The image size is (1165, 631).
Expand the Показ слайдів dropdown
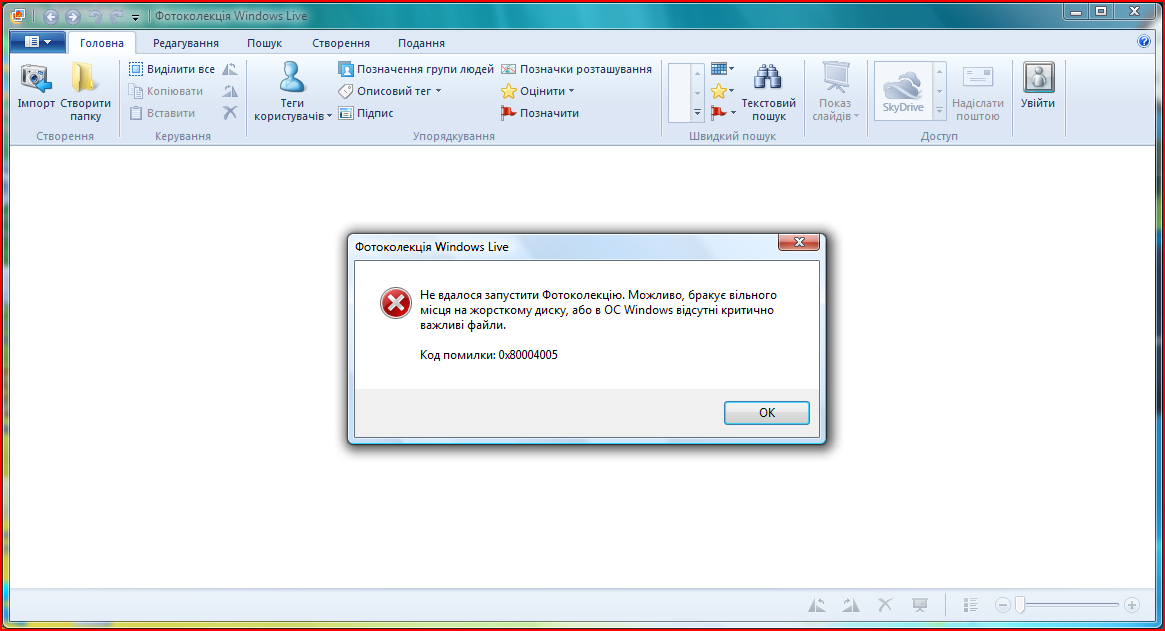point(857,116)
